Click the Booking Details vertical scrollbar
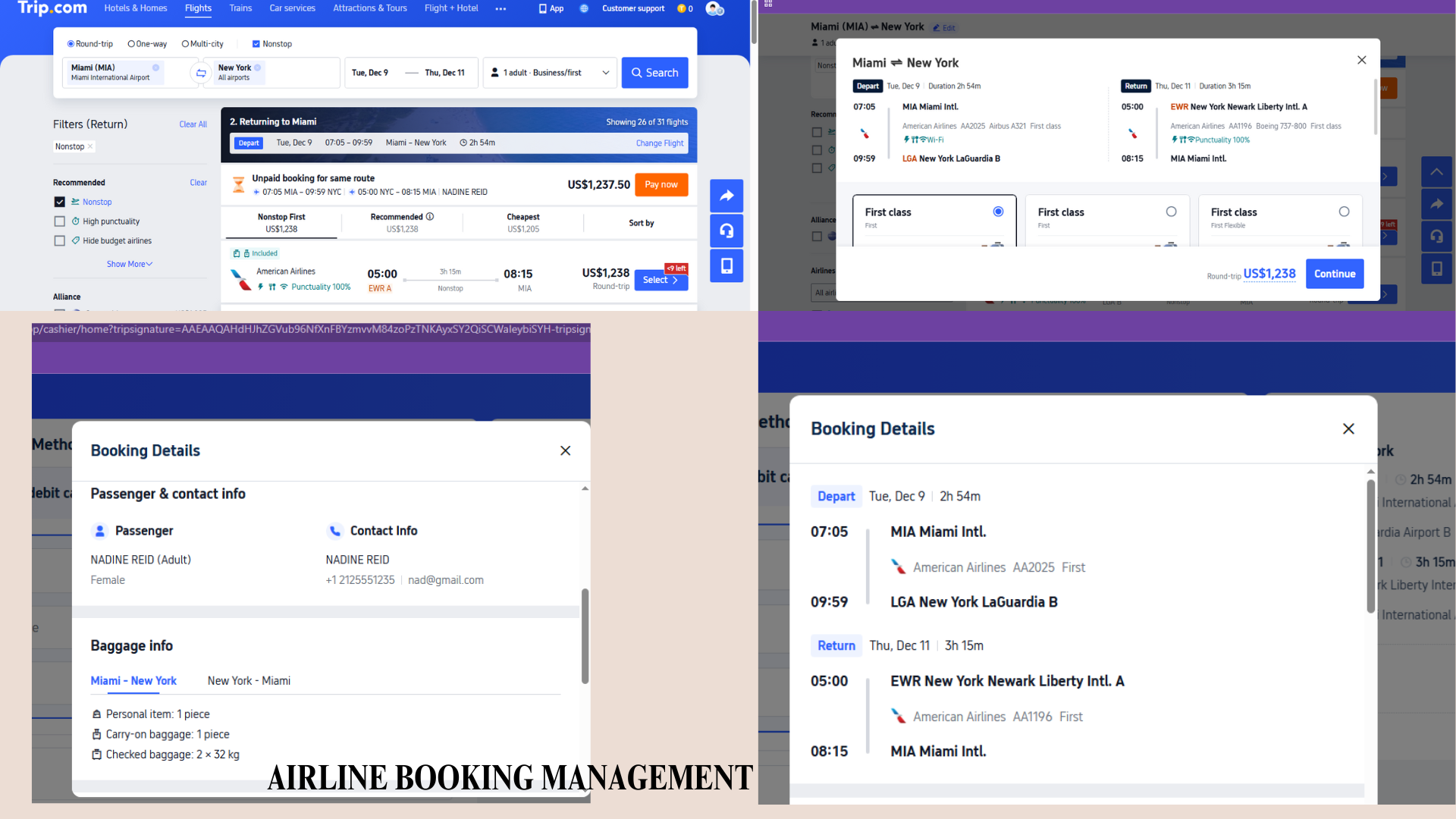 click(x=585, y=635)
